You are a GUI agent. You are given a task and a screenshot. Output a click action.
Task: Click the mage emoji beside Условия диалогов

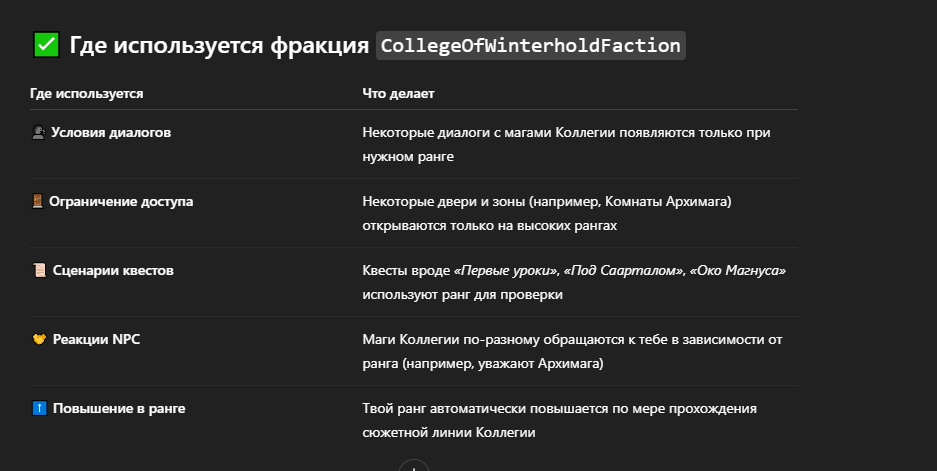pos(38,132)
